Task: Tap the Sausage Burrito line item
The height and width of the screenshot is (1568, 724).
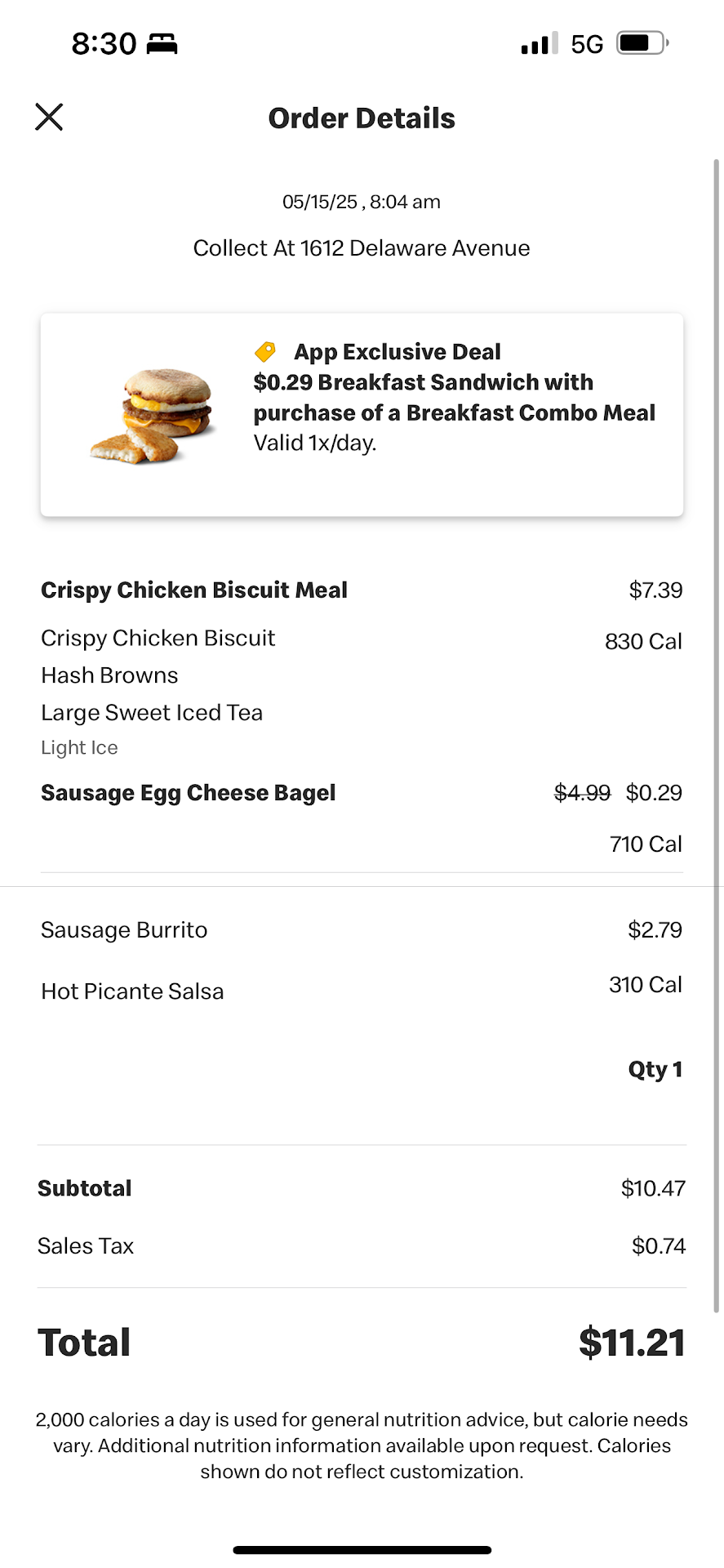Action: pos(124,930)
